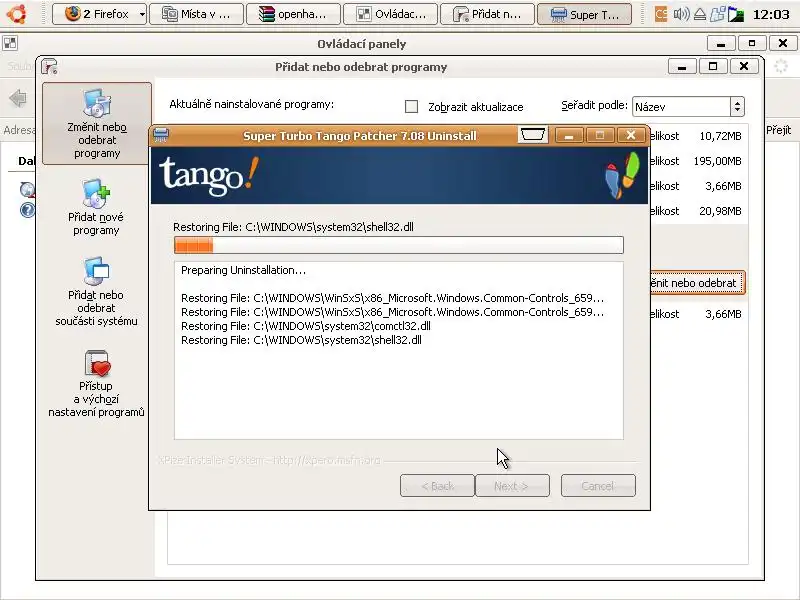Click the footprints icon in tango banner

(x=622, y=175)
